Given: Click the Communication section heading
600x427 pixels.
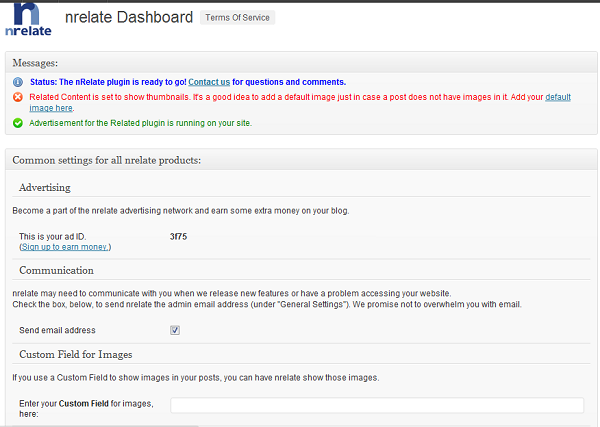Looking at the screenshot, I should [56, 271].
